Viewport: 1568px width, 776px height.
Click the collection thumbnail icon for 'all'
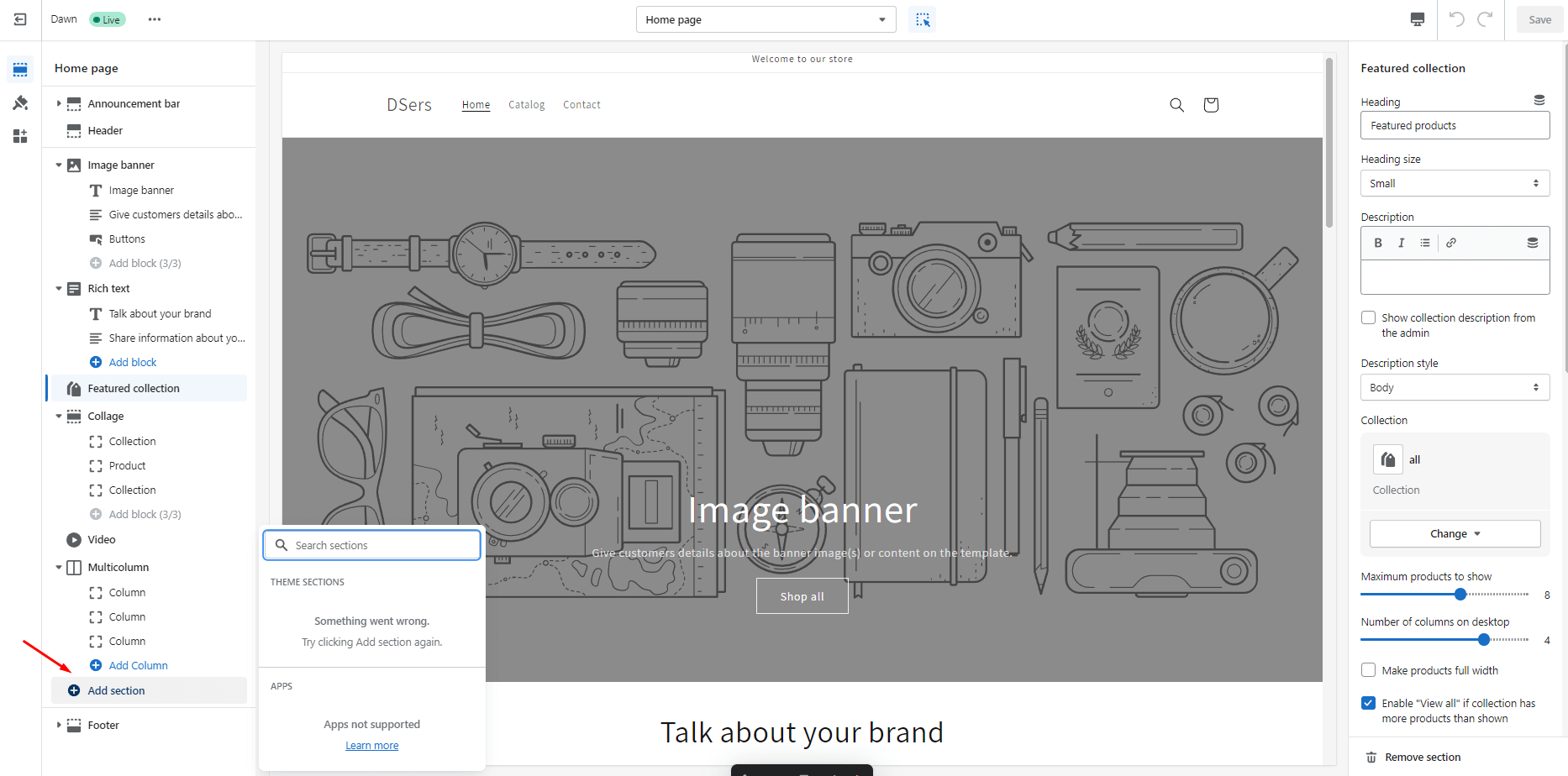1388,459
